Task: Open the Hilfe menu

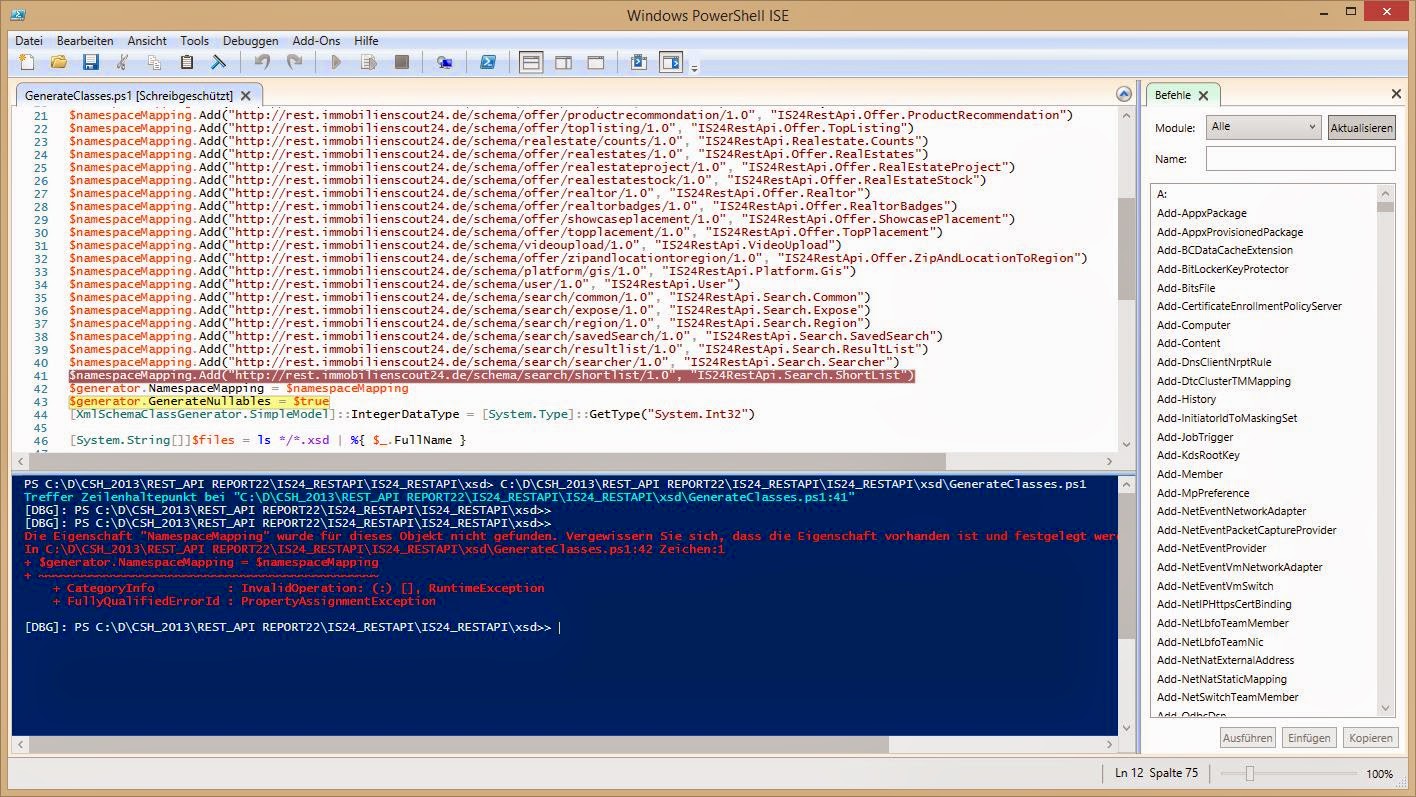Action: pyautogui.click(x=366, y=41)
